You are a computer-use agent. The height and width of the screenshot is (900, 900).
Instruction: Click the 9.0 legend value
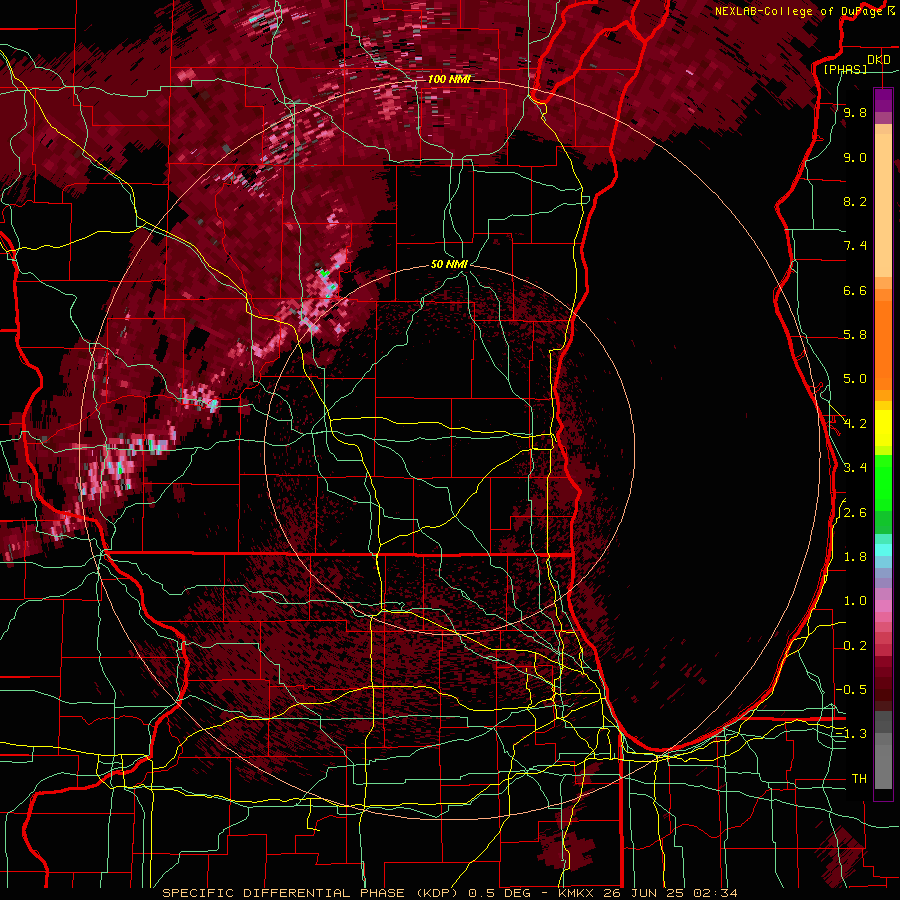855,157
